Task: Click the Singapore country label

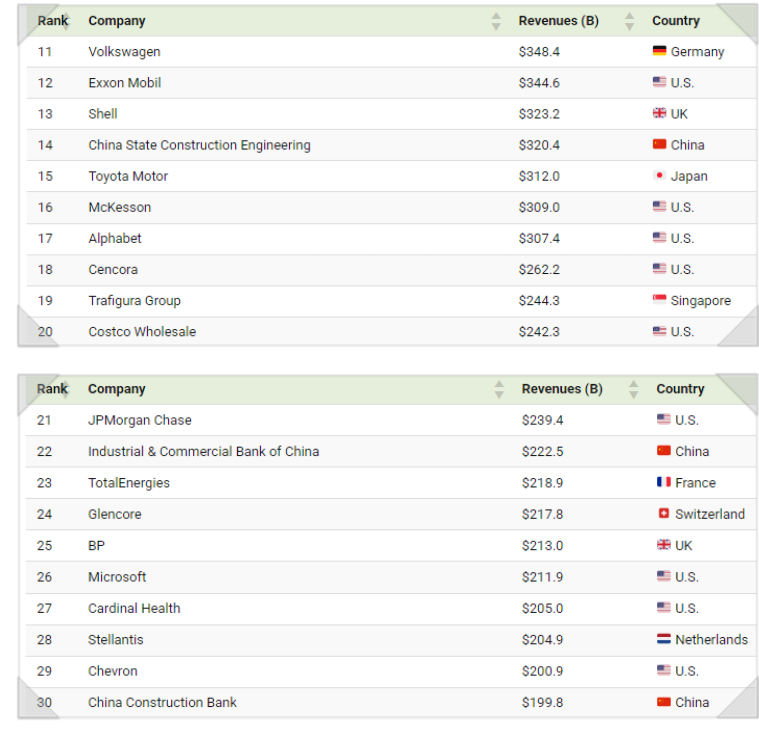Action: (x=700, y=301)
